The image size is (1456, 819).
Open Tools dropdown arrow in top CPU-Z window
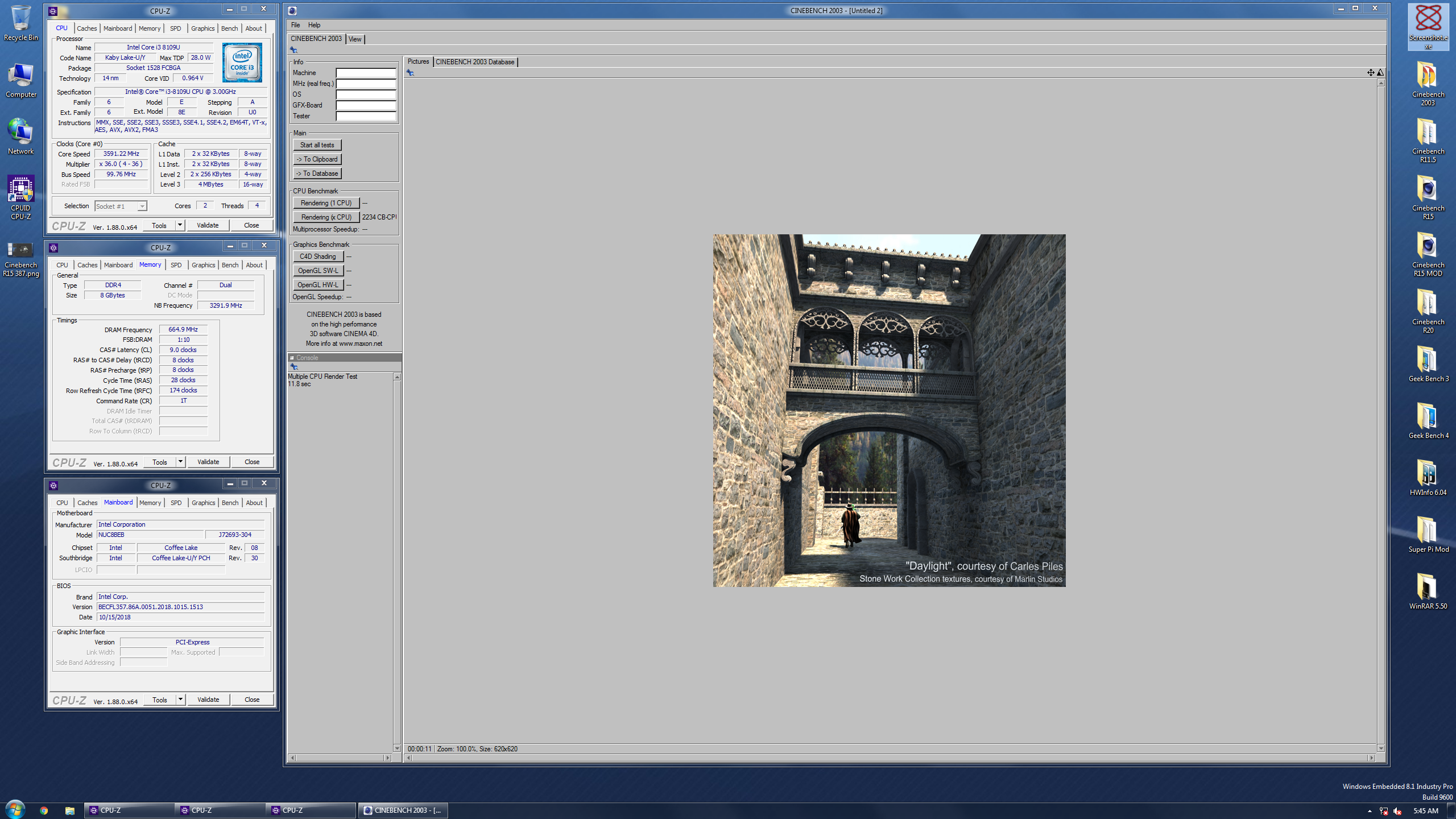[x=180, y=225]
